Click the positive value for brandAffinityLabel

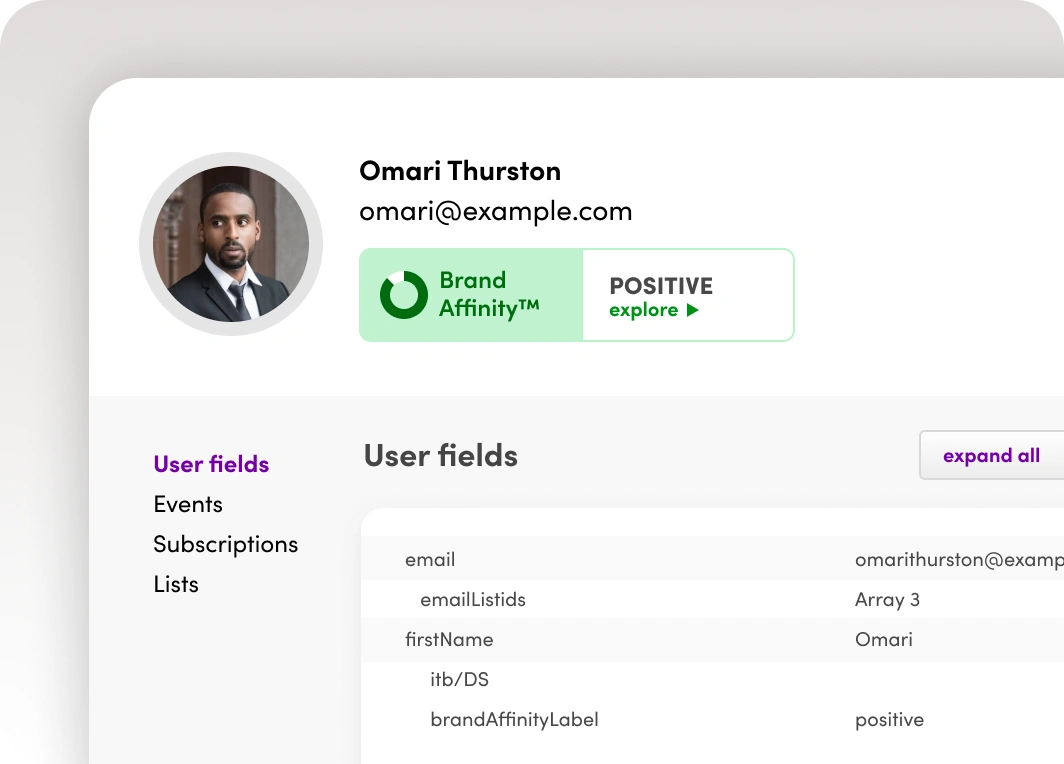(x=890, y=720)
